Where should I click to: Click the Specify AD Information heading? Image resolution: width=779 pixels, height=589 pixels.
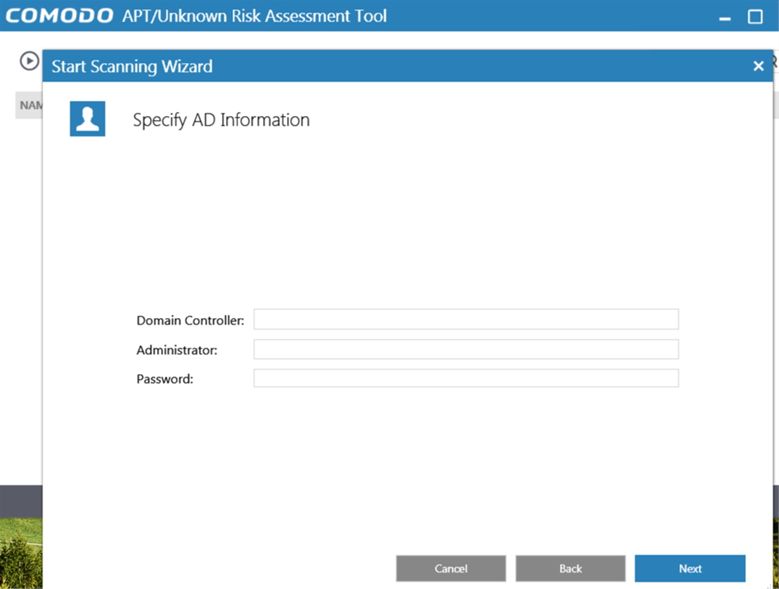tap(221, 120)
